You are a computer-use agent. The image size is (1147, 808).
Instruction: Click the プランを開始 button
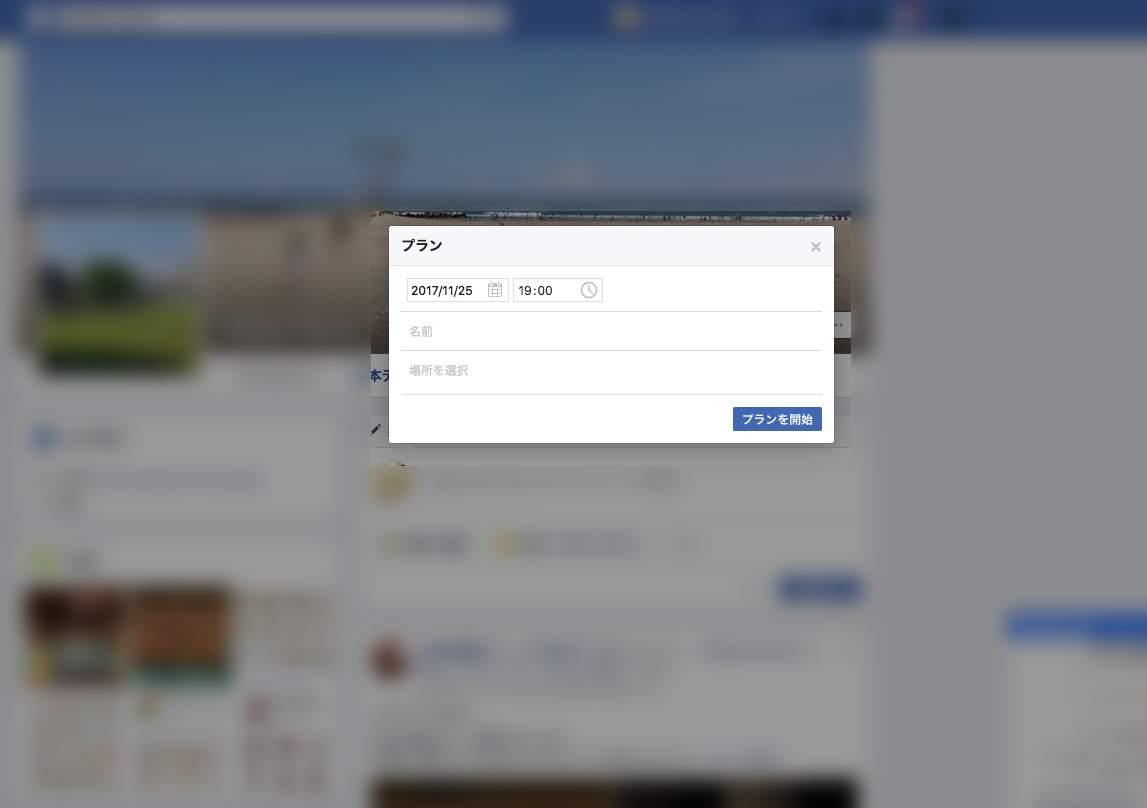pos(777,419)
